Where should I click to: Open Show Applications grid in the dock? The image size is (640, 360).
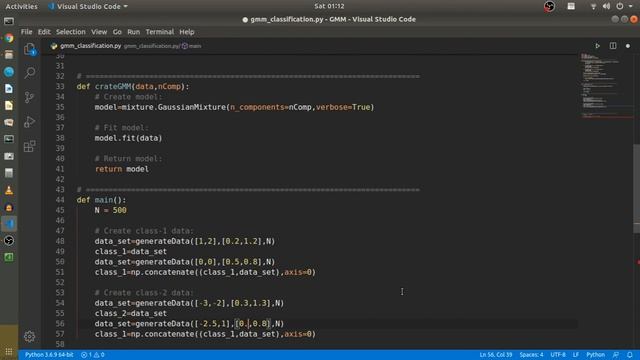(x=9, y=351)
